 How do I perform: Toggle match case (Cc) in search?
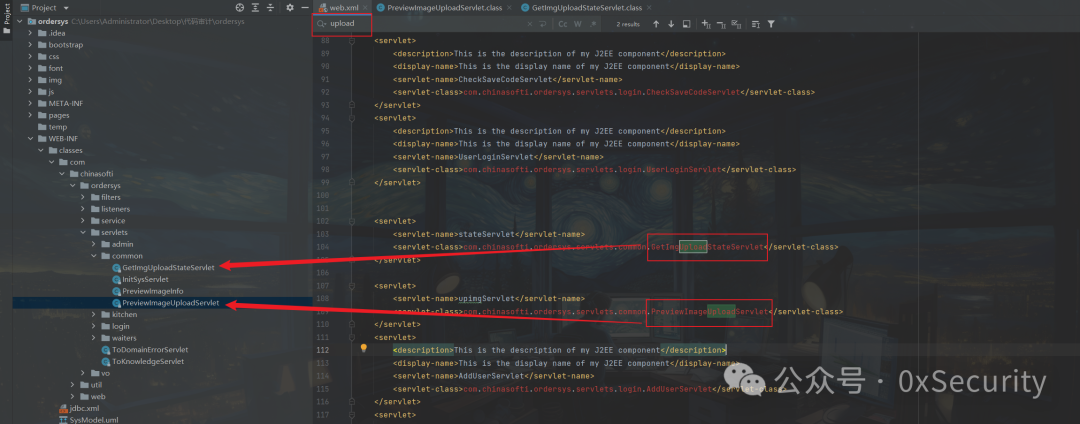563,24
